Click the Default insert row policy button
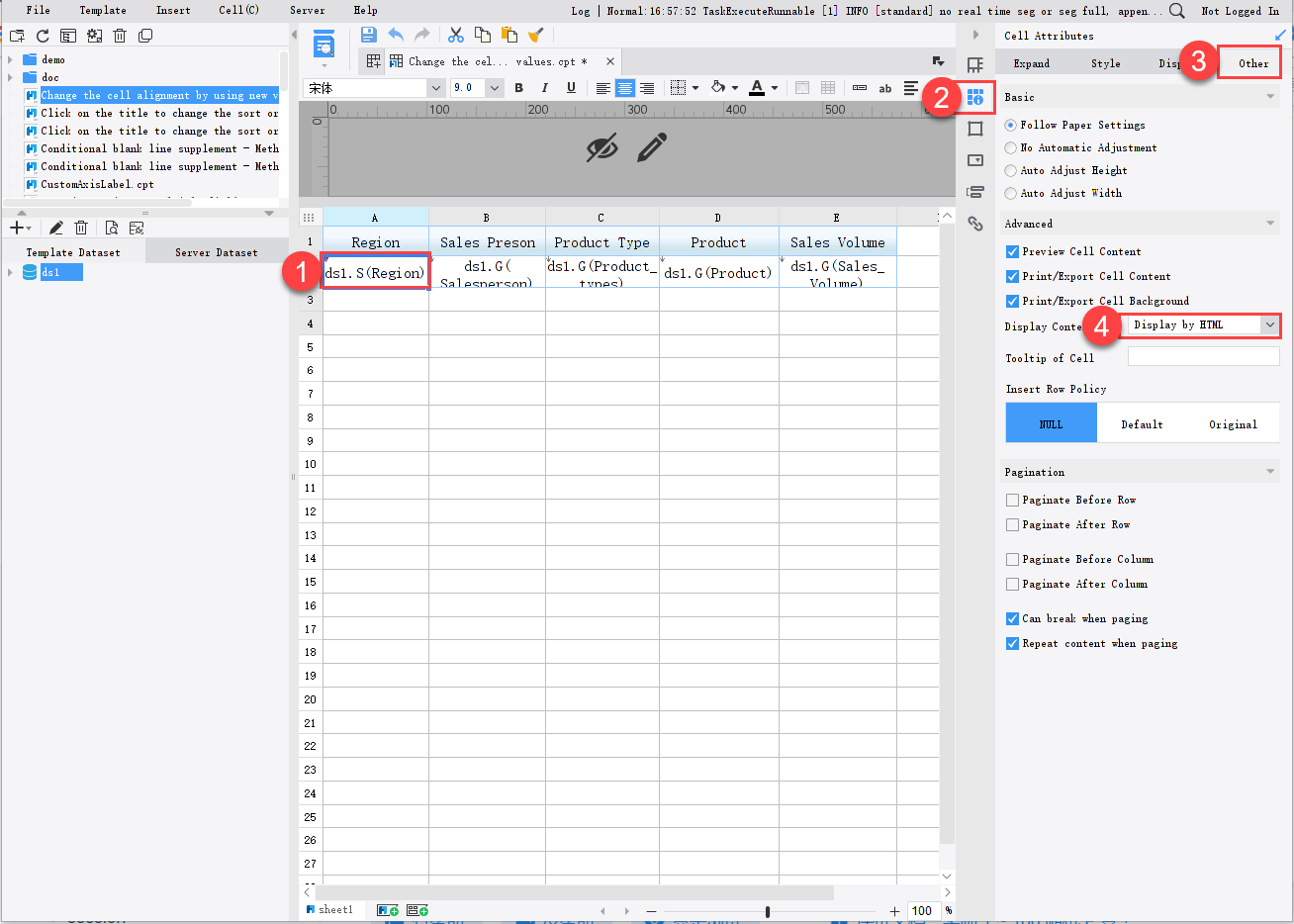This screenshot has width=1294, height=924. point(1142,423)
